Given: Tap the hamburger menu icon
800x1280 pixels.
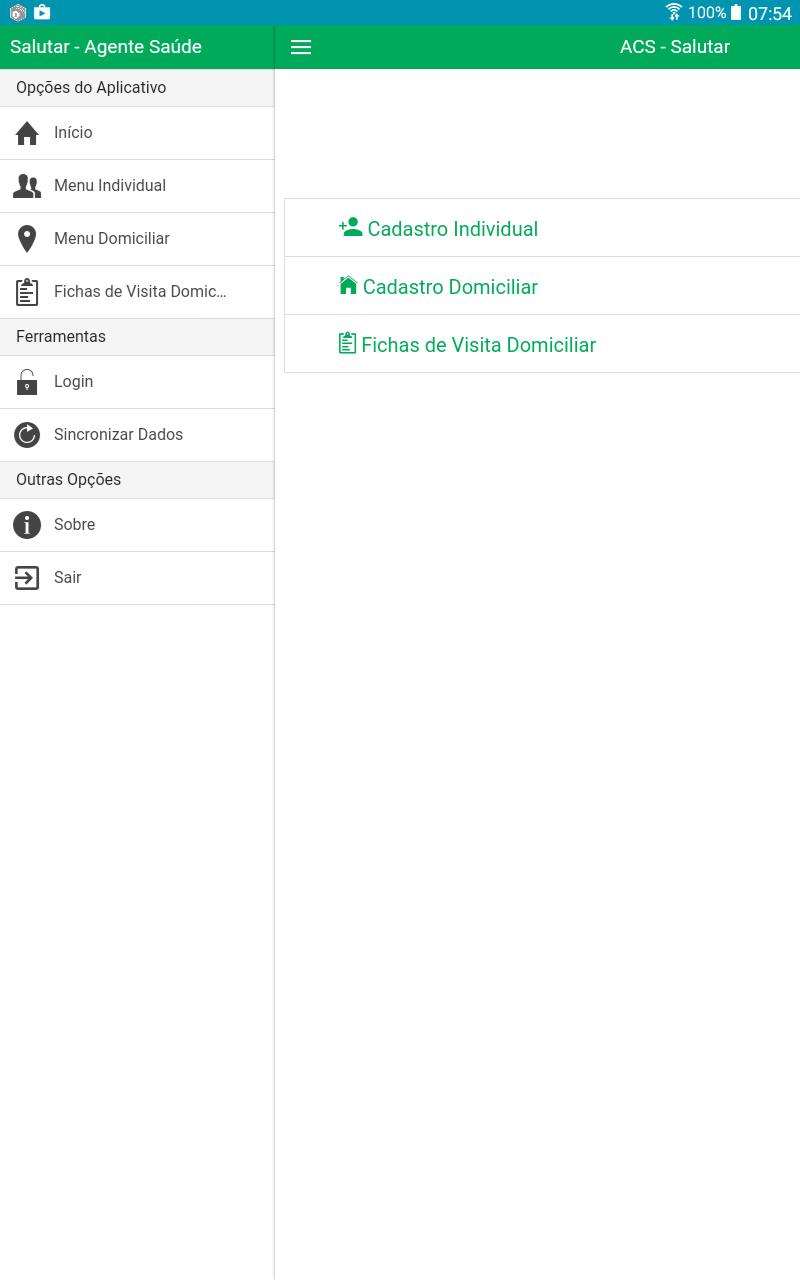Looking at the screenshot, I should click(301, 47).
